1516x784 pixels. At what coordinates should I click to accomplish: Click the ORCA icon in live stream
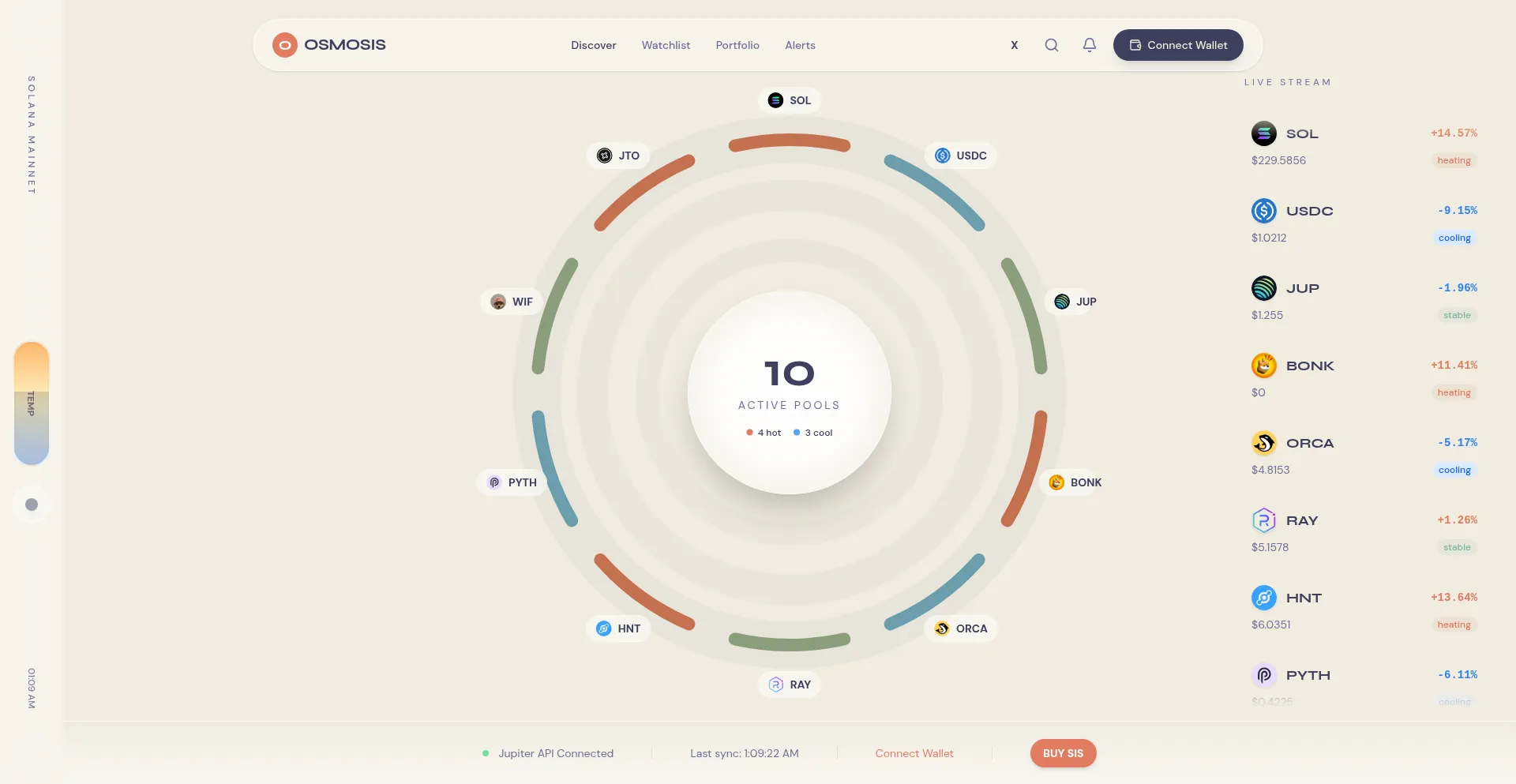[1263, 443]
